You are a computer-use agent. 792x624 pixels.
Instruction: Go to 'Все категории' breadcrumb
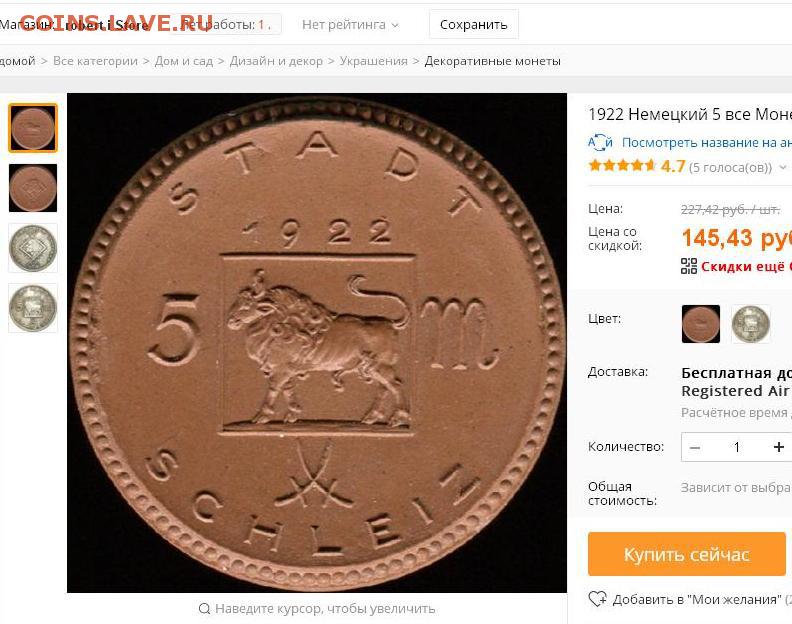(x=95, y=61)
